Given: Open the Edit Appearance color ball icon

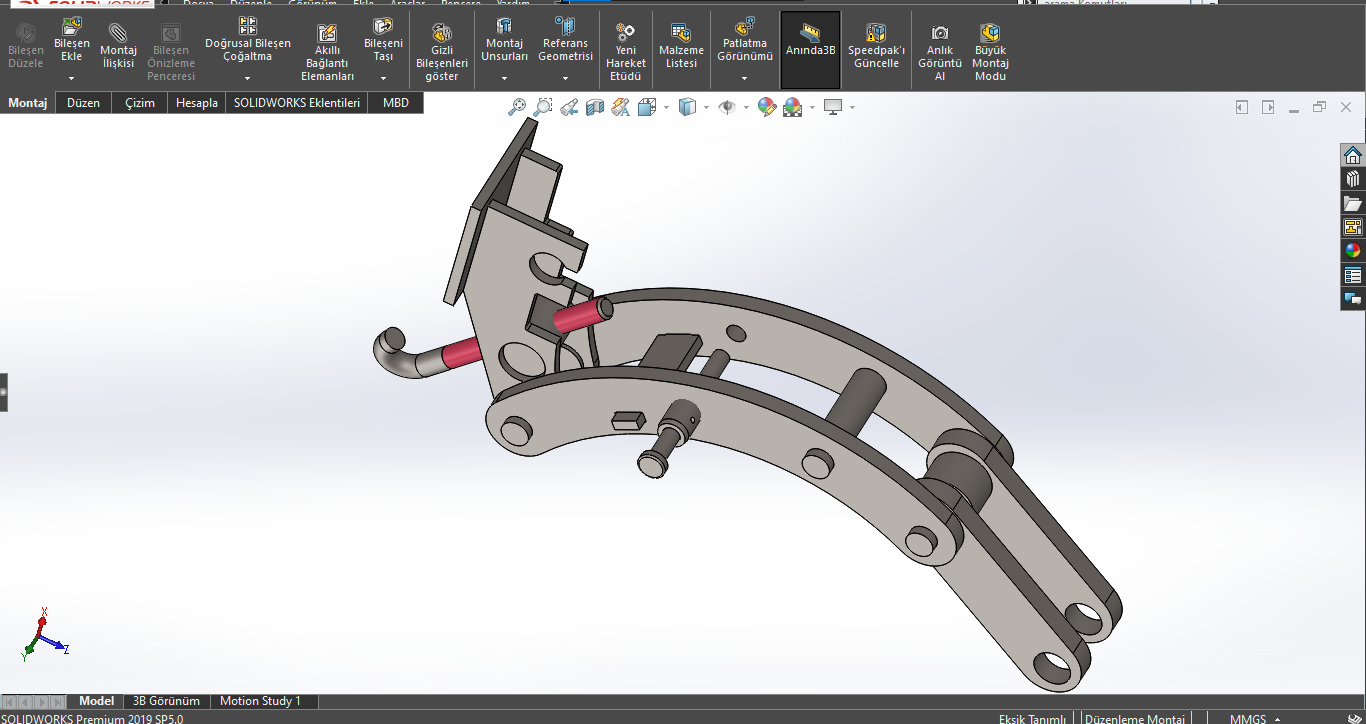Looking at the screenshot, I should tap(767, 107).
